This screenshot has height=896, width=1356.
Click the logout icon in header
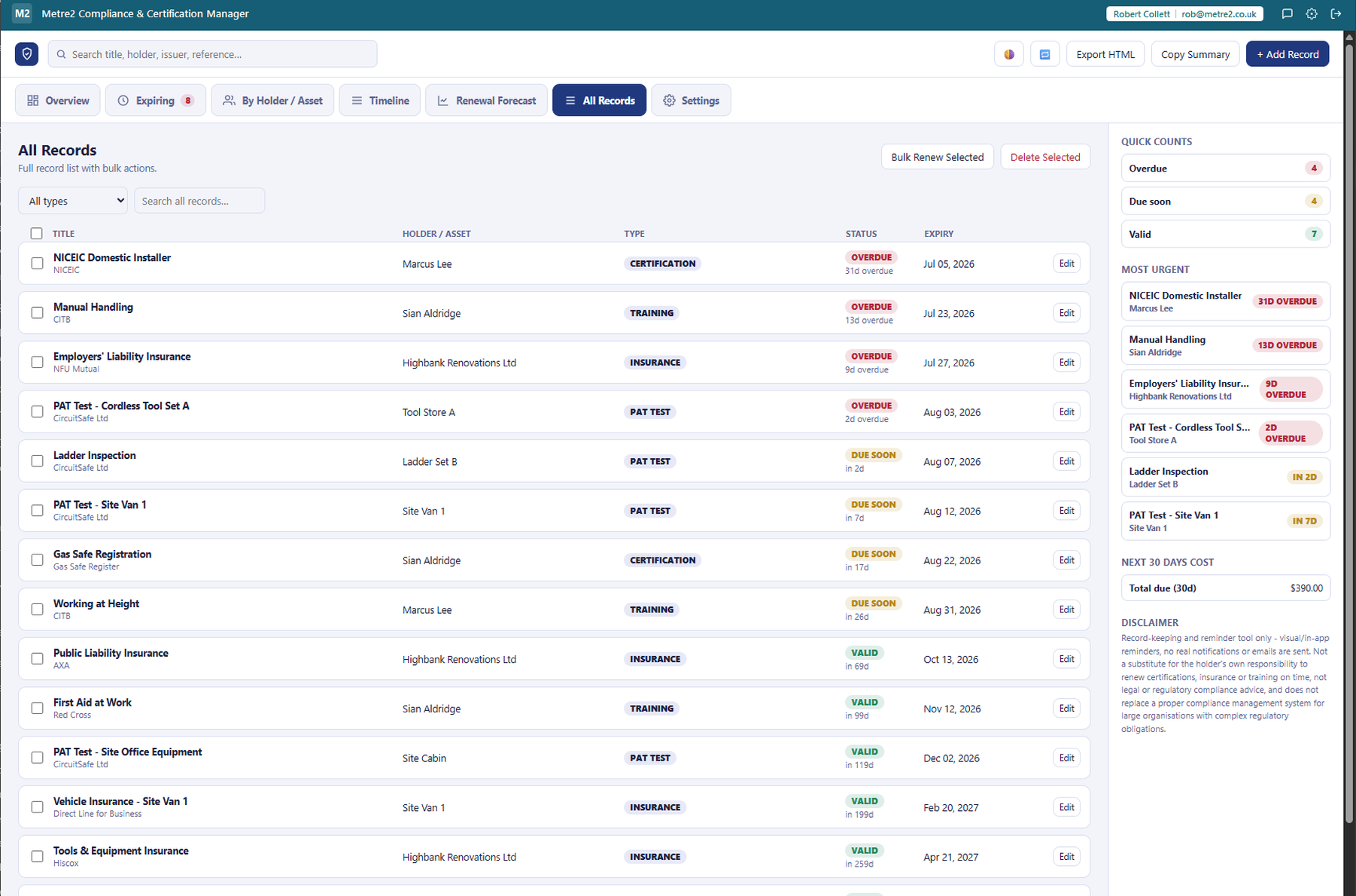pyautogui.click(x=1336, y=14)
